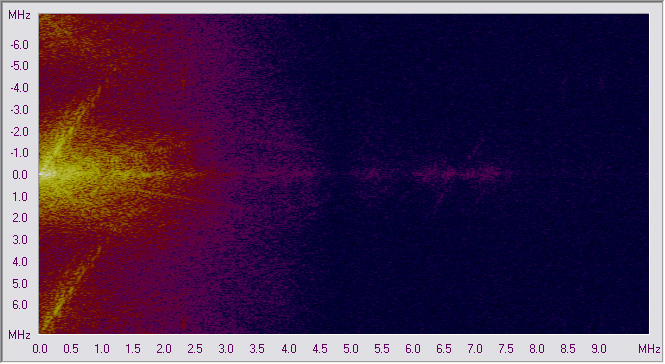This screenshot has height=364, width=665.
Task: Select the 8.0 MHz horizontal axis label
Action: point(536,349)
